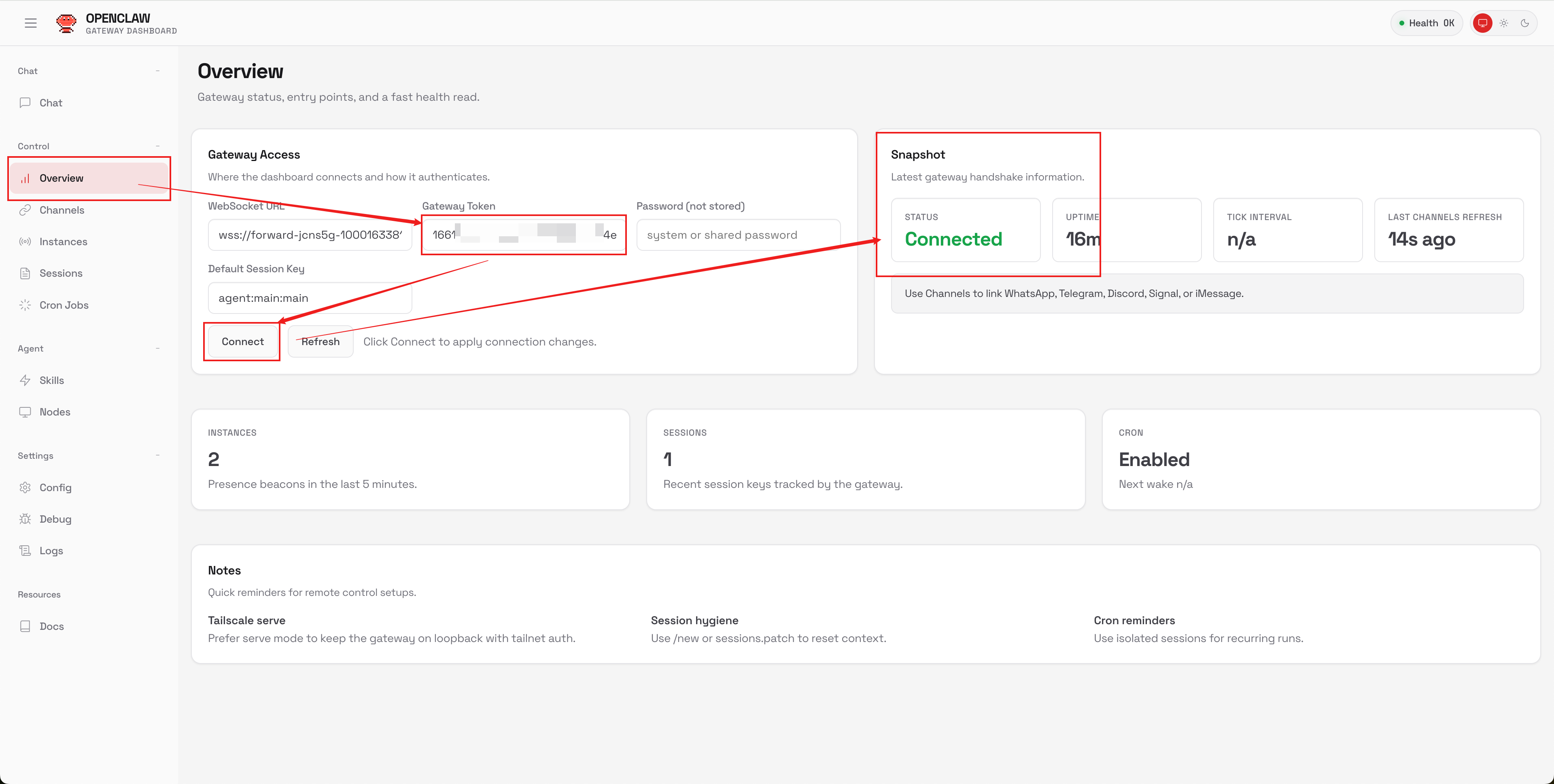Switch to dark theme moon icon
This screenshot has width=1554, height=784.
click(1525, 23)
